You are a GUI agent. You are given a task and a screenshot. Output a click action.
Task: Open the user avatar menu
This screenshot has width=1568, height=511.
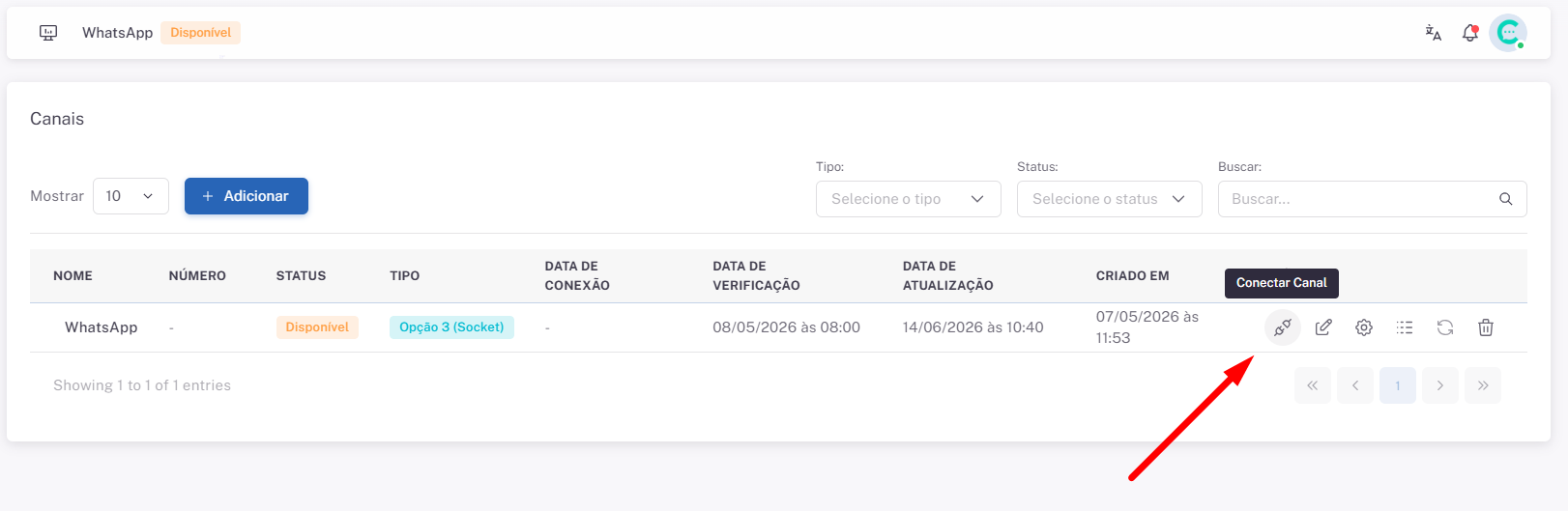(1508, 33)
